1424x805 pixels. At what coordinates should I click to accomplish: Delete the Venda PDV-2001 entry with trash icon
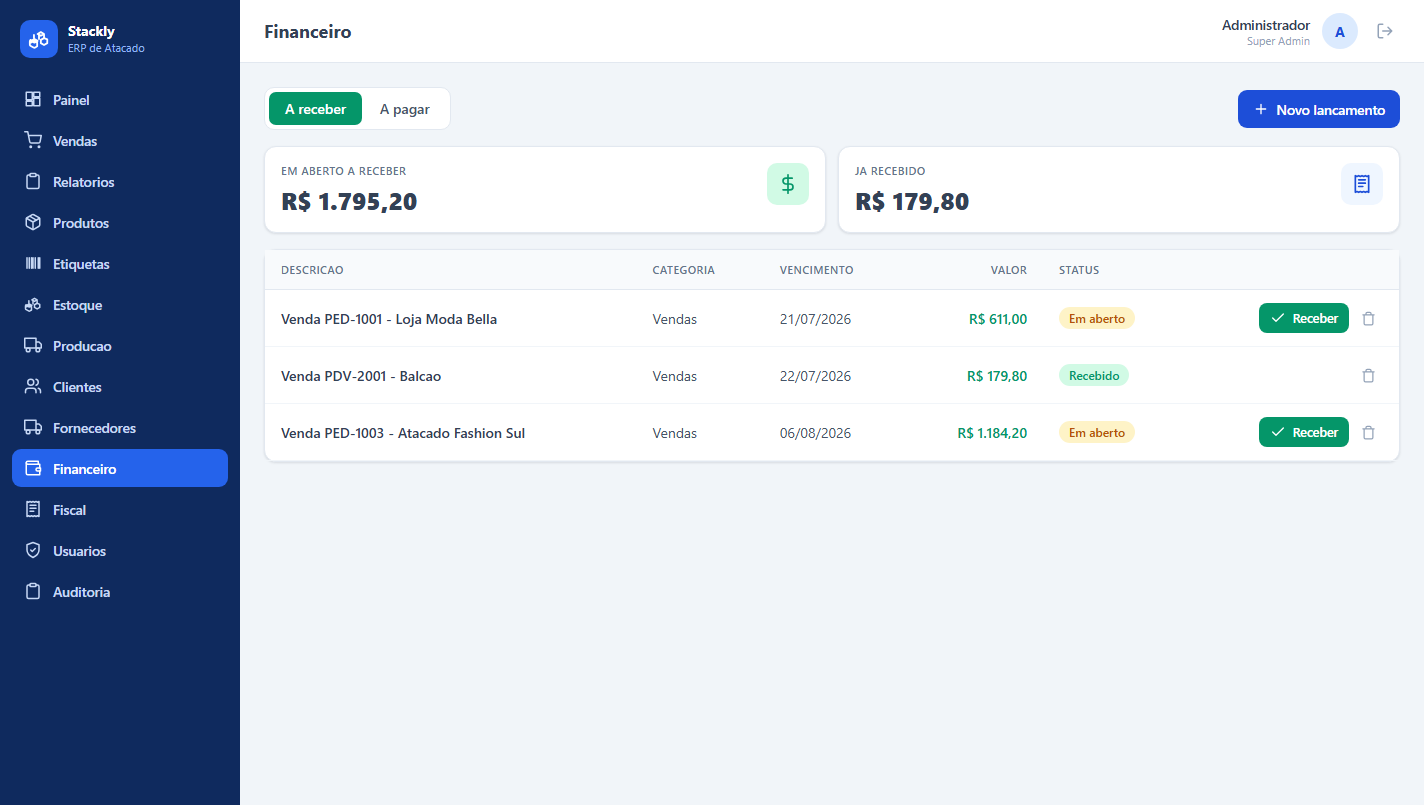click(x=1369, y=376)
